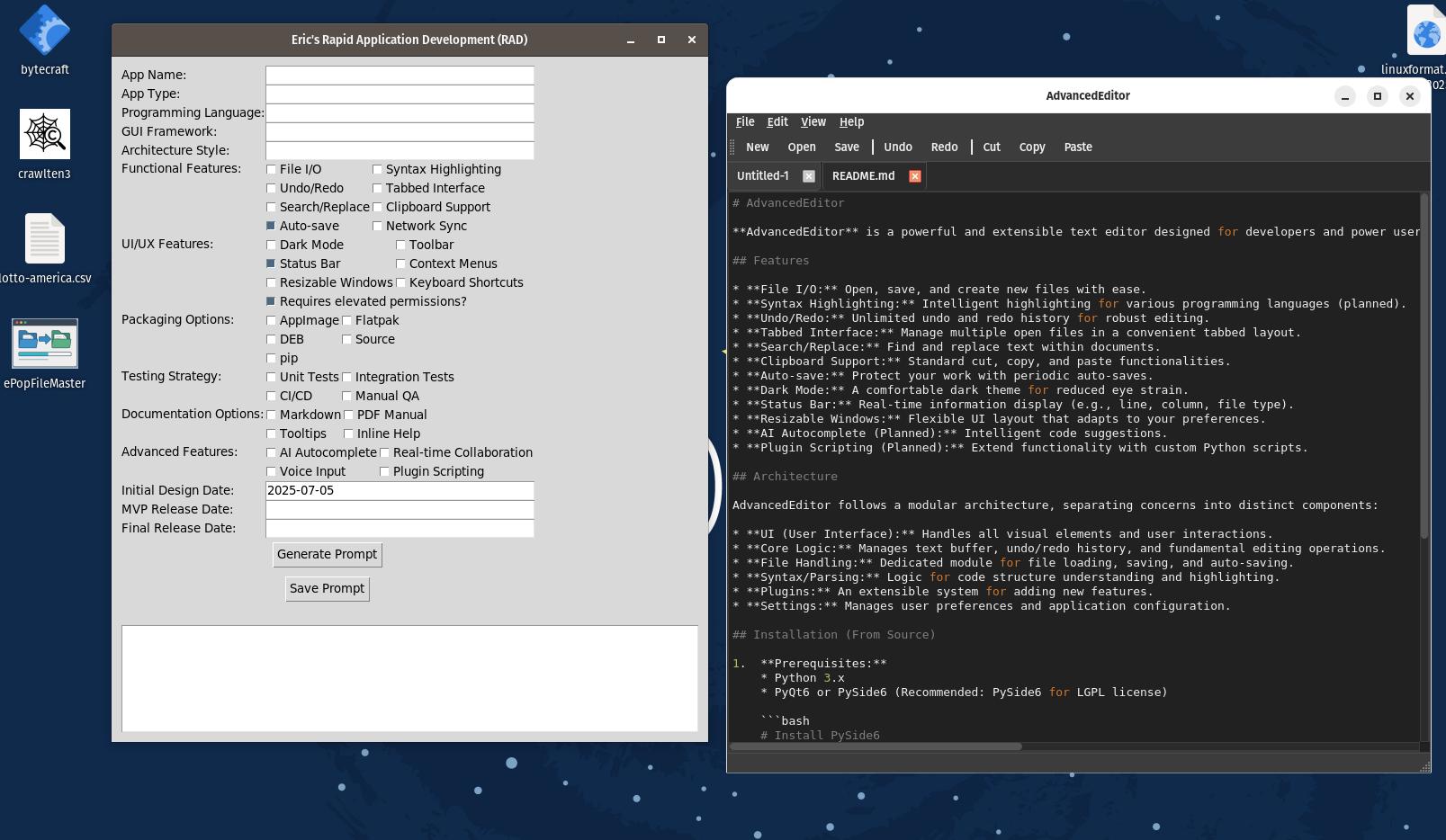The width and height of the screenshot is (1446, 840).
Task: Click the App Name input field
Action: click(400, 75)
